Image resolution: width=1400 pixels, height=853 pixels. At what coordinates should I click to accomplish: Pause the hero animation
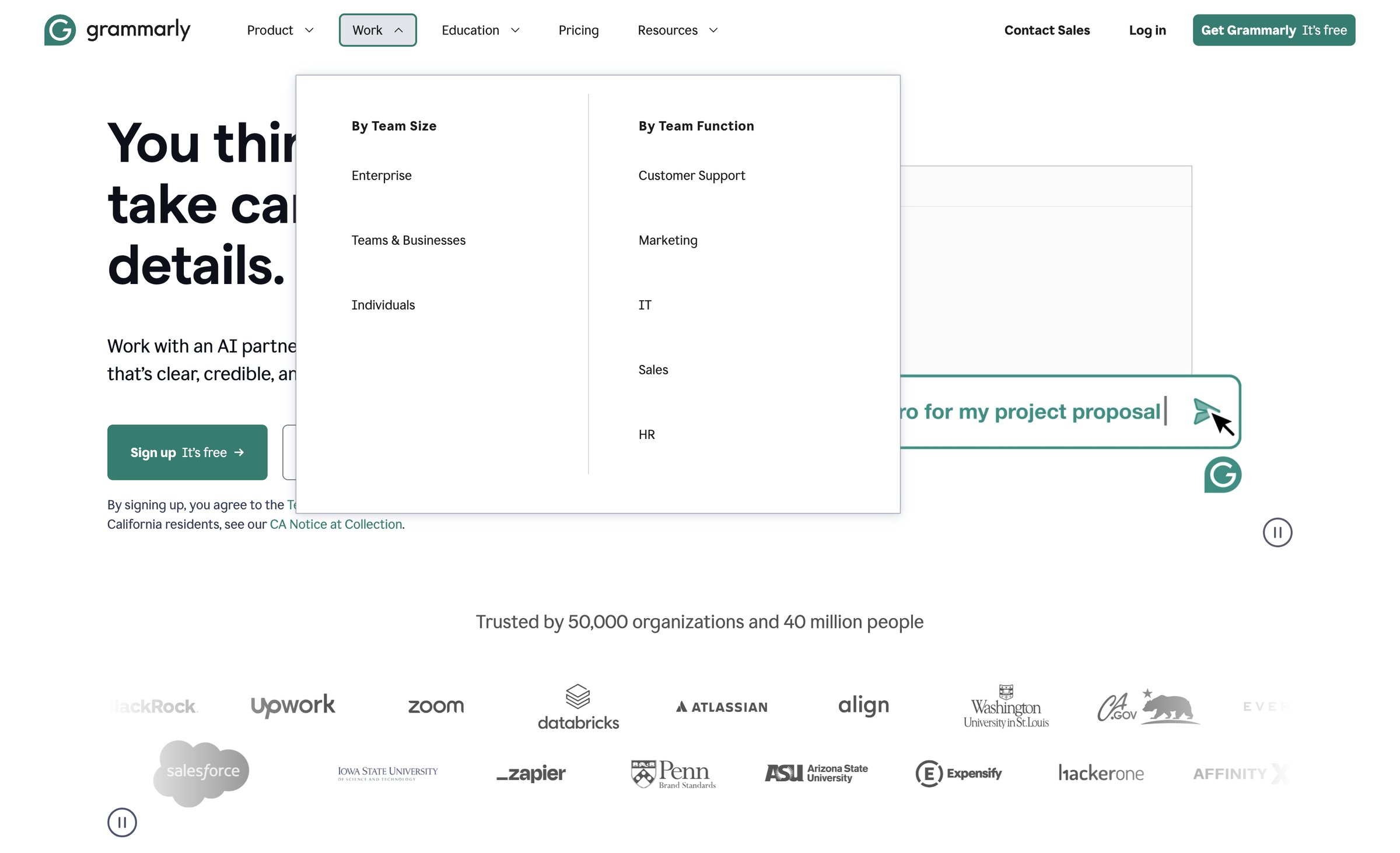pyautogui.click(x=1277, y=532)
